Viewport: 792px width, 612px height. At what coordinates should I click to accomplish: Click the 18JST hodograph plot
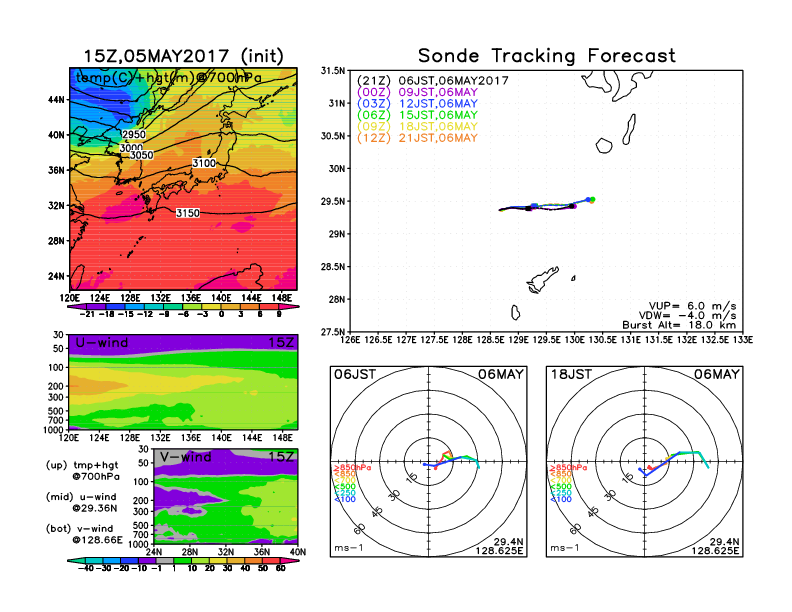[x=645, y=462]
